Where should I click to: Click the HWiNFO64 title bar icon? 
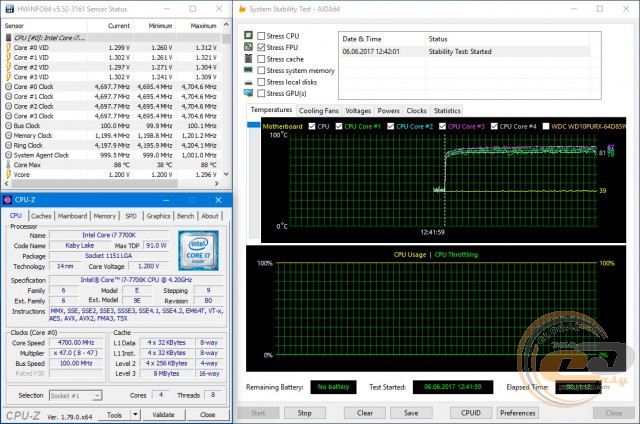pyautogui.click(x=9, y=9)
